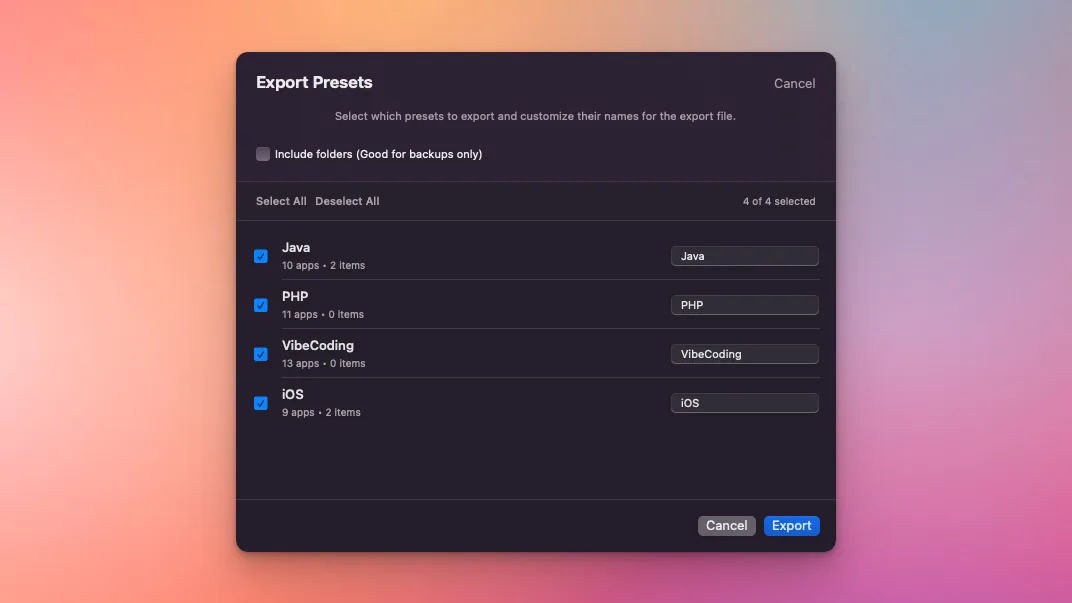Click the VibeCoding preset name label

(318, 345)
